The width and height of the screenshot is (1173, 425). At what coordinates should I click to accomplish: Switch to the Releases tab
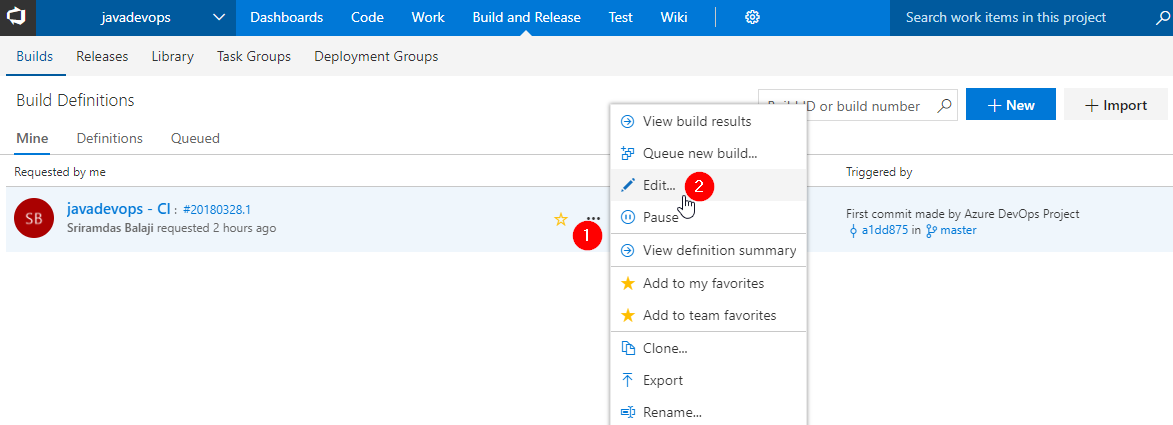(x=102, y=56)
